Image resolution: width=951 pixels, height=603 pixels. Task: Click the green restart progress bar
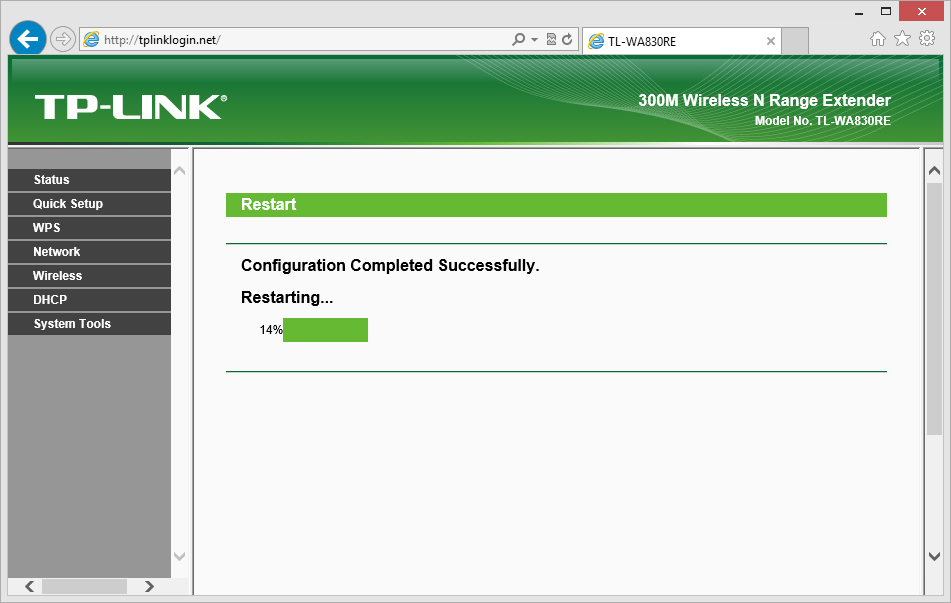(325, 330)
